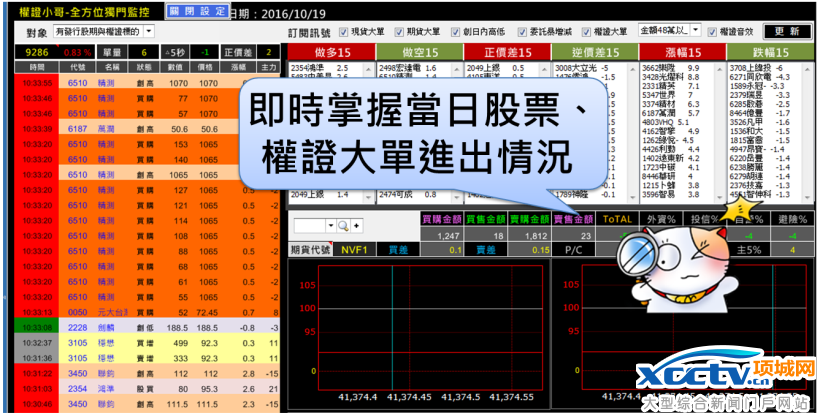Select the 跌幅15 column header
Screen dimensions: 820x416
773,52
